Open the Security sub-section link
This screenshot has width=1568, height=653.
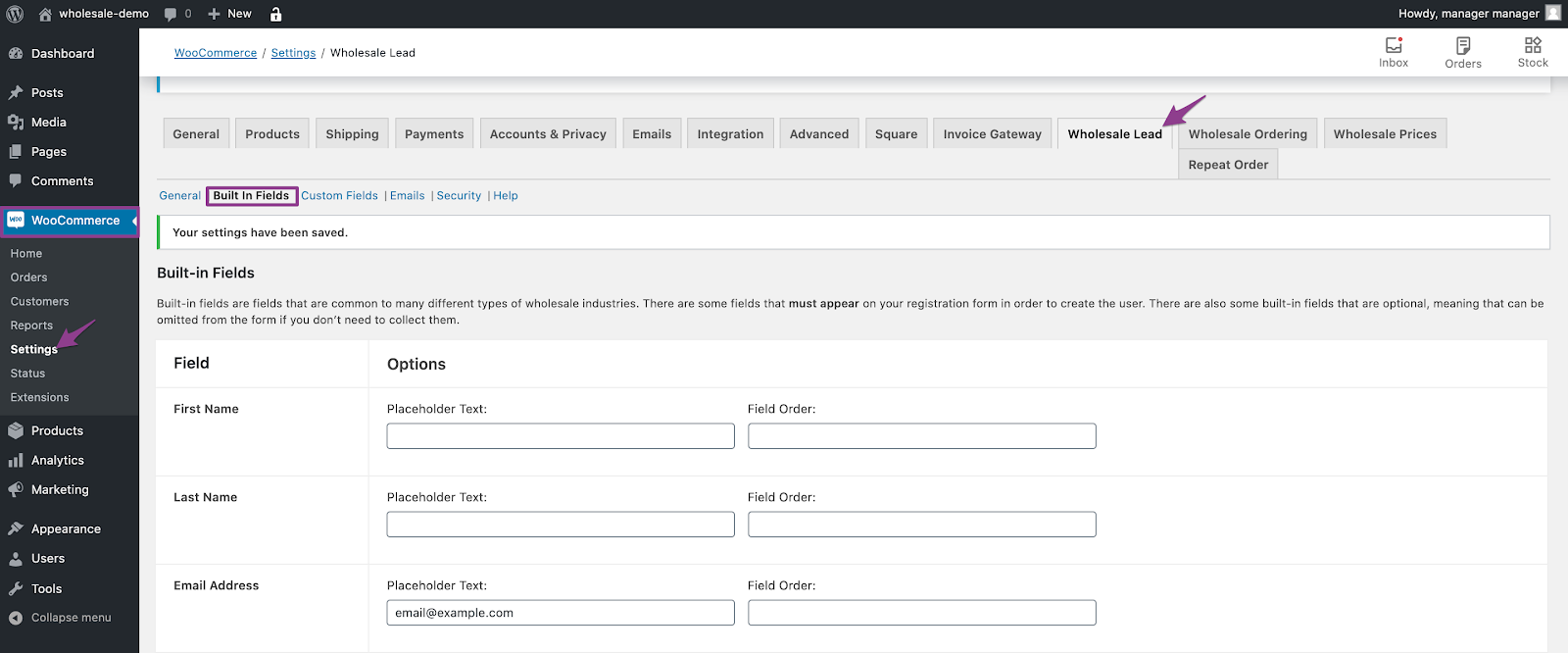coord(459,195)
